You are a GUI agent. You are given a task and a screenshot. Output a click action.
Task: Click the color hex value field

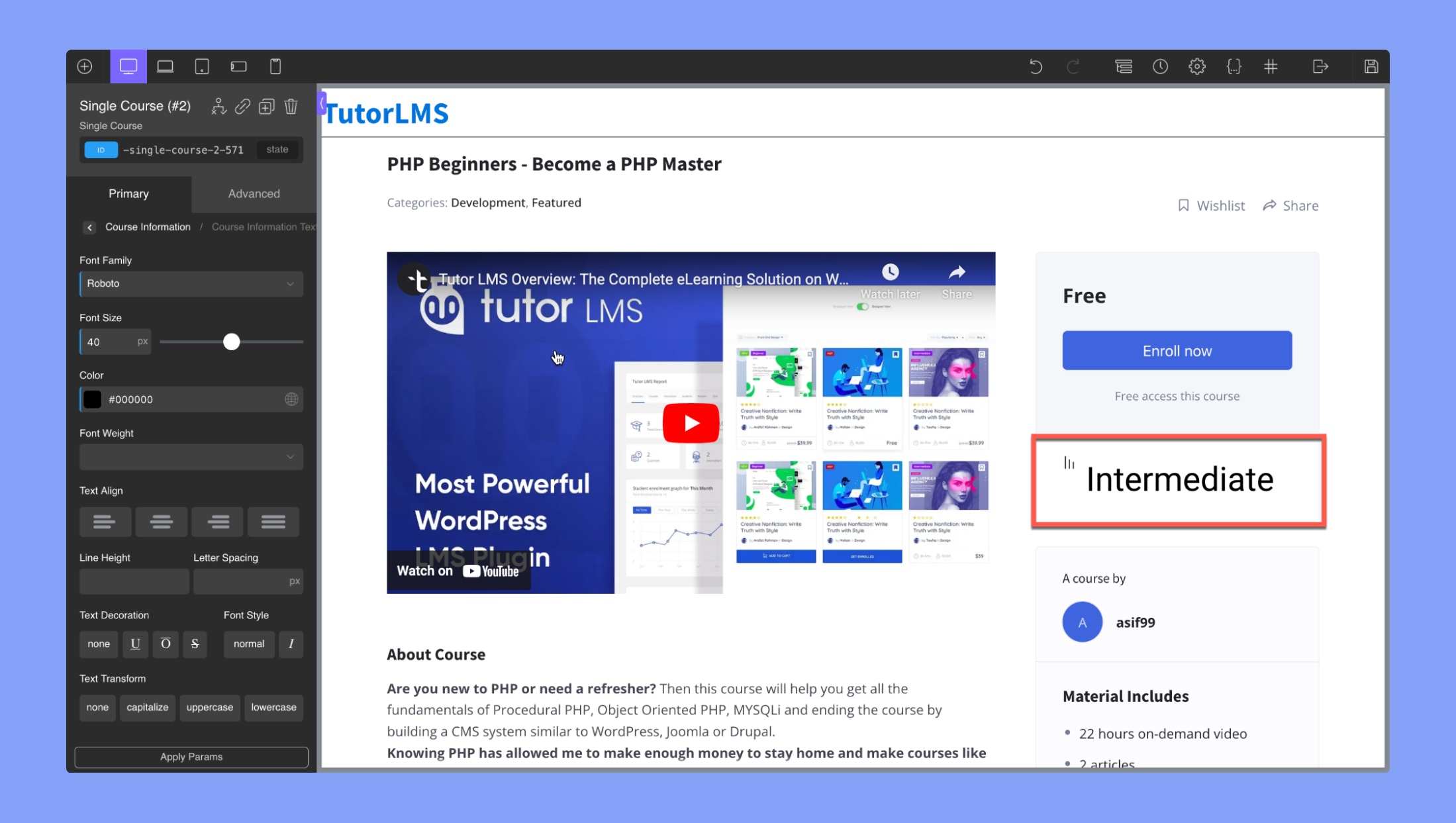192,399
